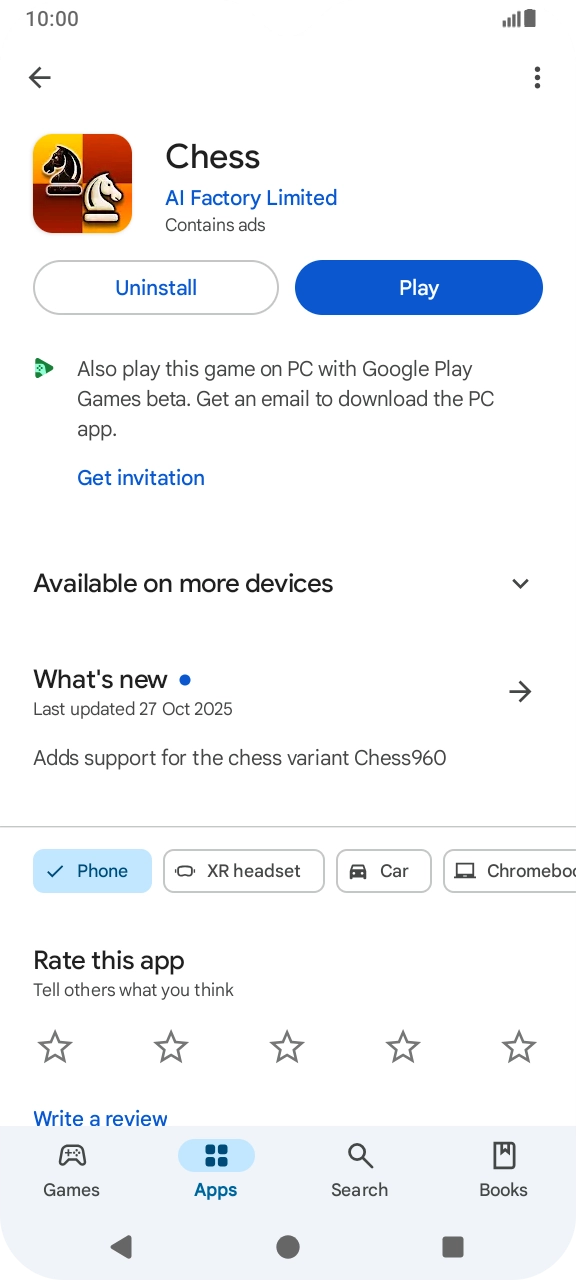Expand the Available on more devices section
The image size is (576, 1280).
(x=520, y=583)
